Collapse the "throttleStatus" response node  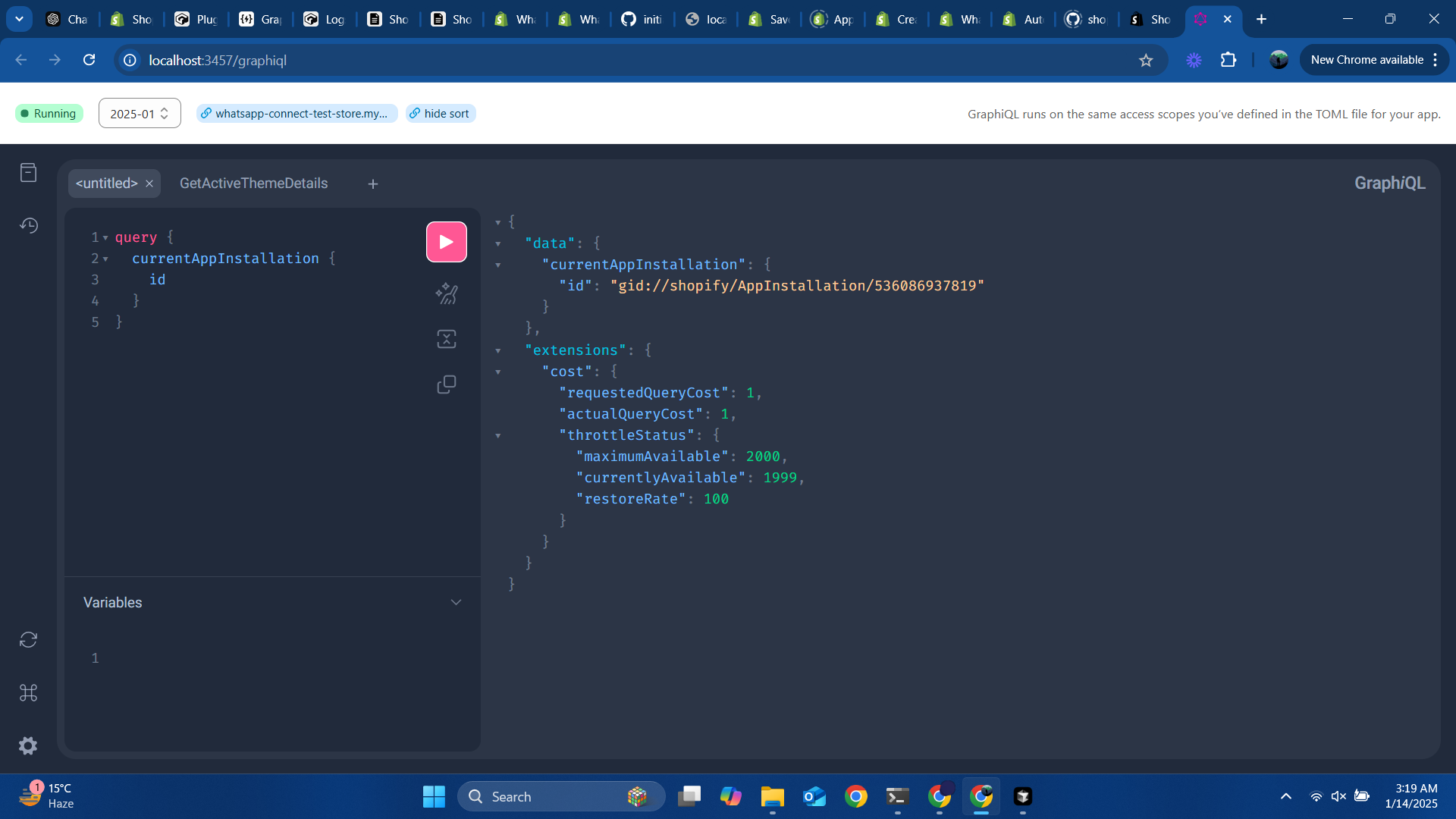click(x=498, y=436)
